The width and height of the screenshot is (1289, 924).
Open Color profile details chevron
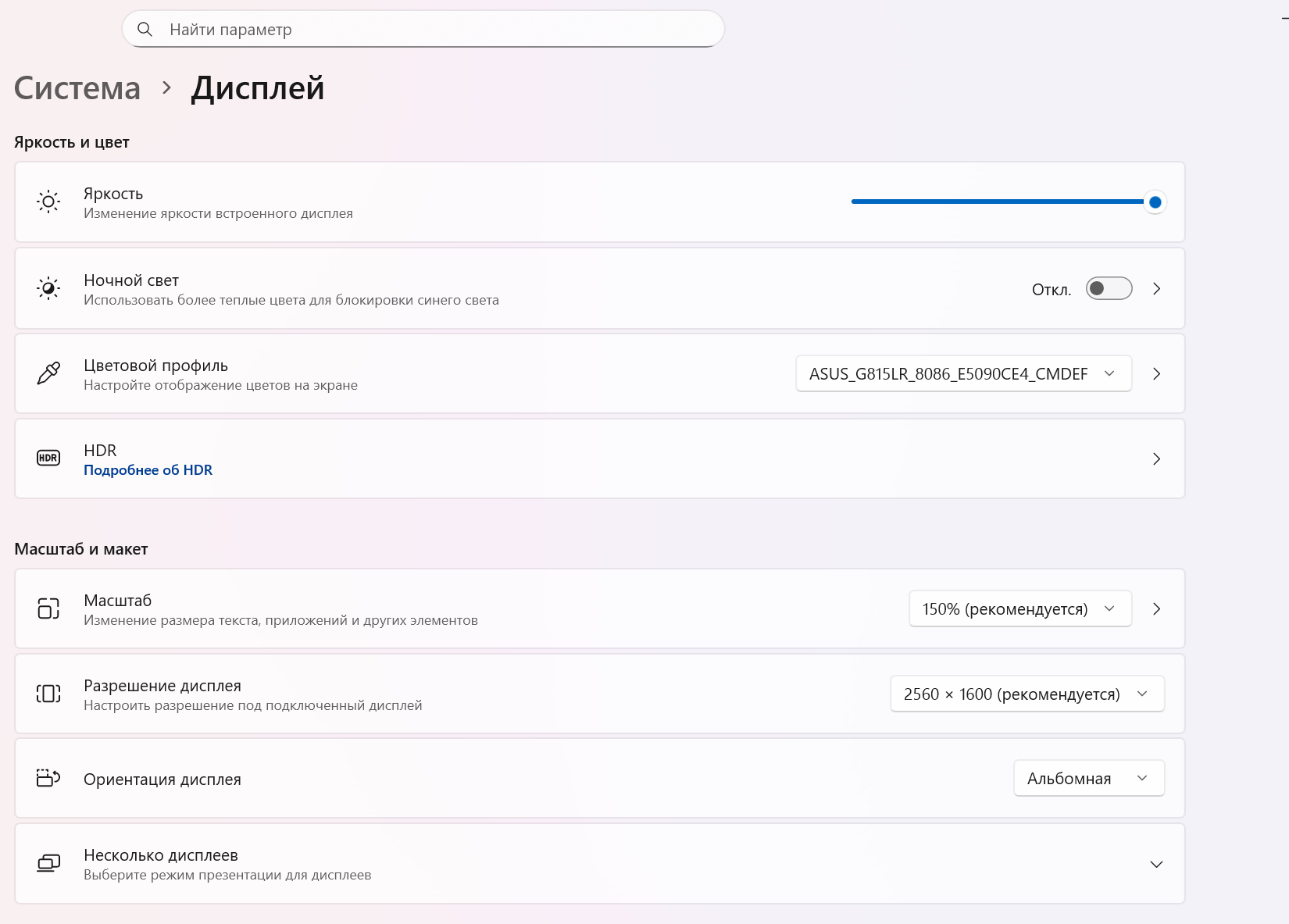click(x=1157, y=374)
